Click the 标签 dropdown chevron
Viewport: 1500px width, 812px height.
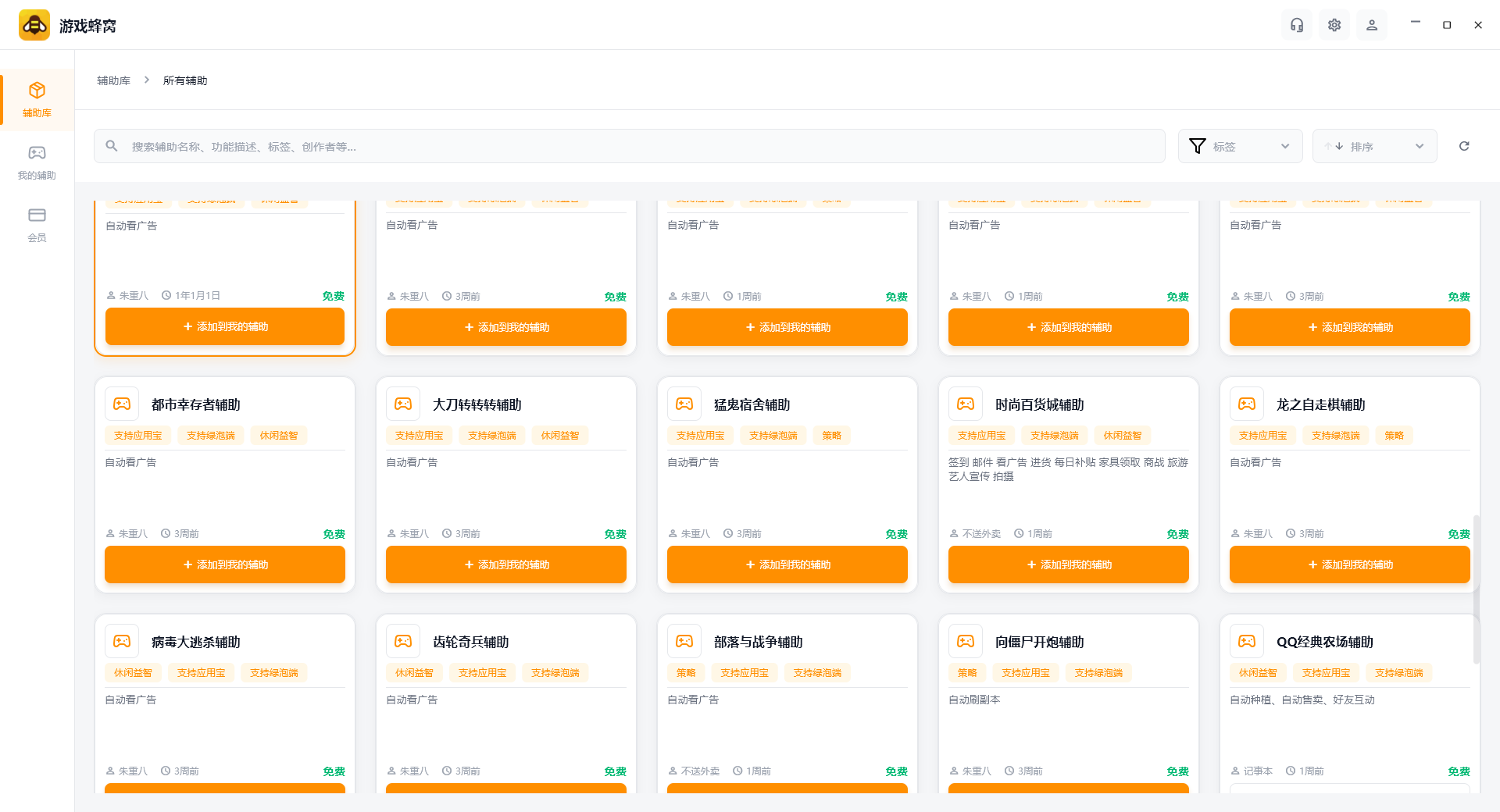coord(1285,146)
